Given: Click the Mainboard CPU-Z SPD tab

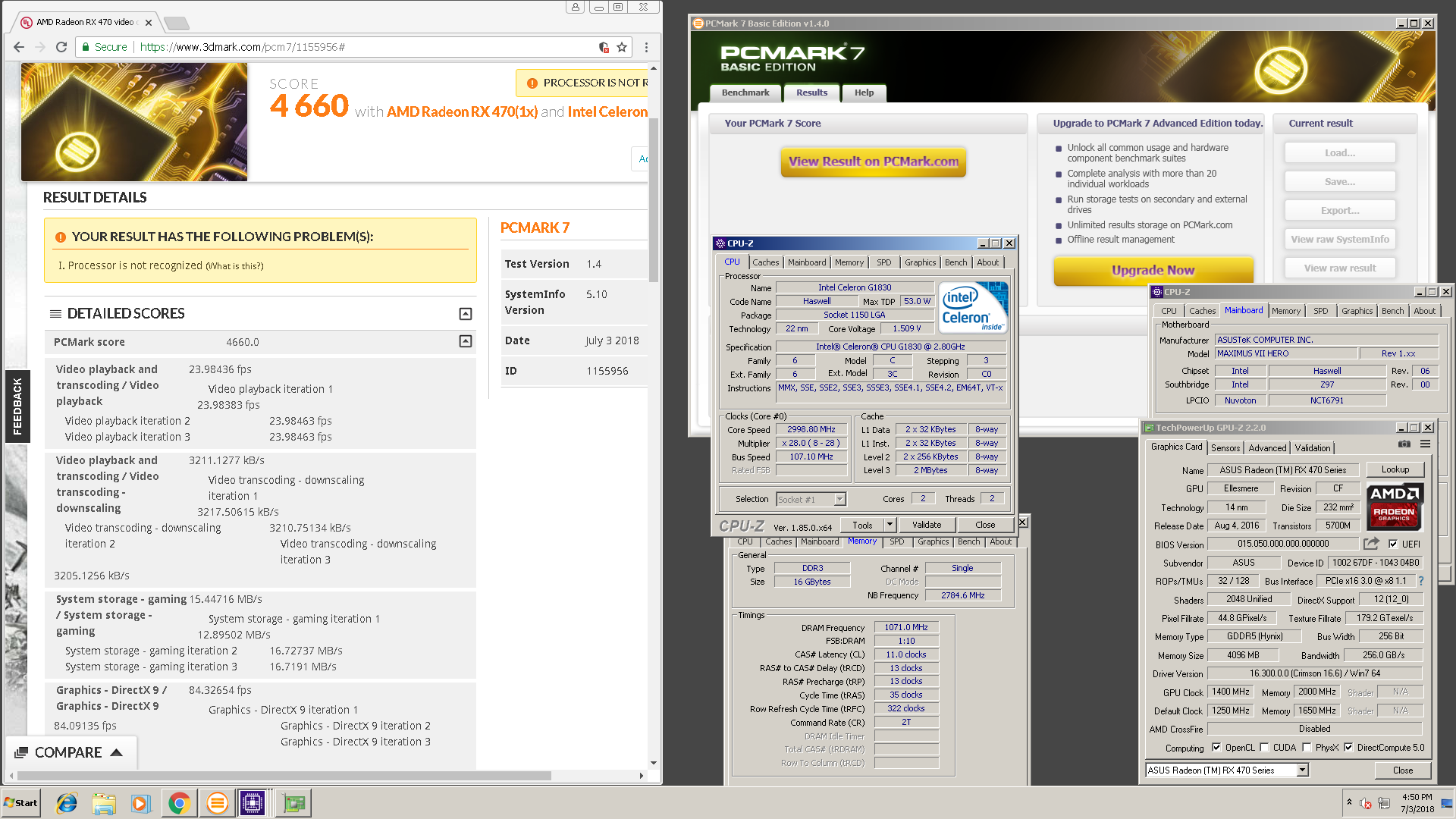Looking at the screenshot, I should click(x=1320, y=311).
